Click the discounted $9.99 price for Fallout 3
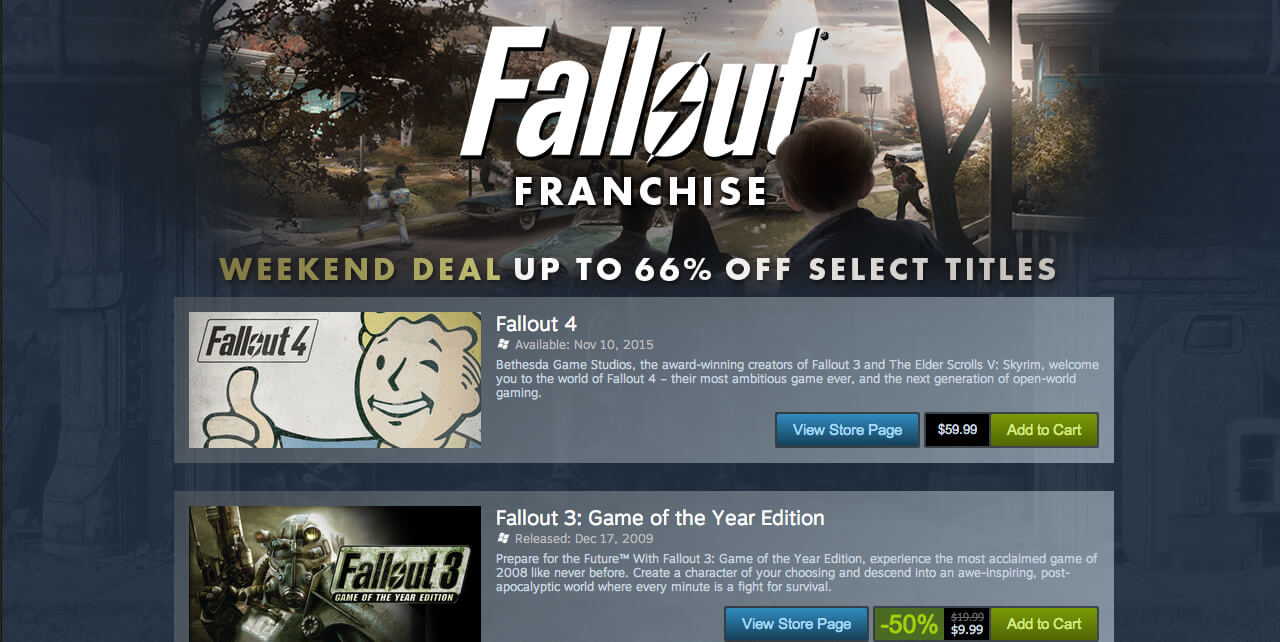Viewport: 1280px width, 642px height. click(x=966, y=628)
